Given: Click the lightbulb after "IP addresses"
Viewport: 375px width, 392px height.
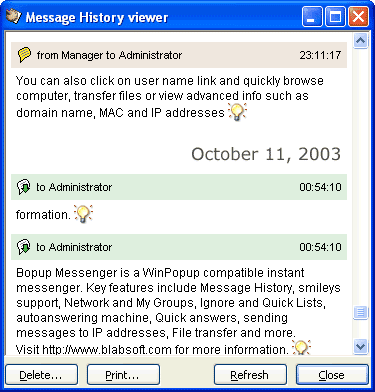Looking at the screenshot, I should 237,111.
